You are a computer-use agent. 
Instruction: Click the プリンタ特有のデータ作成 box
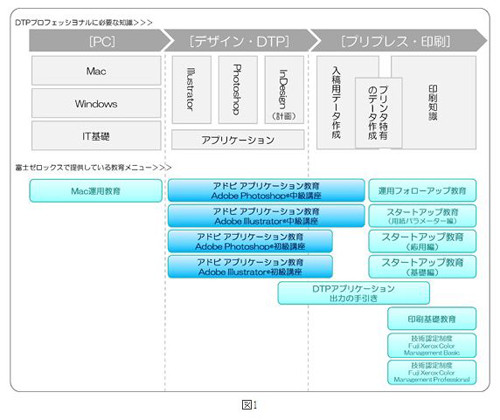[379, 113]
